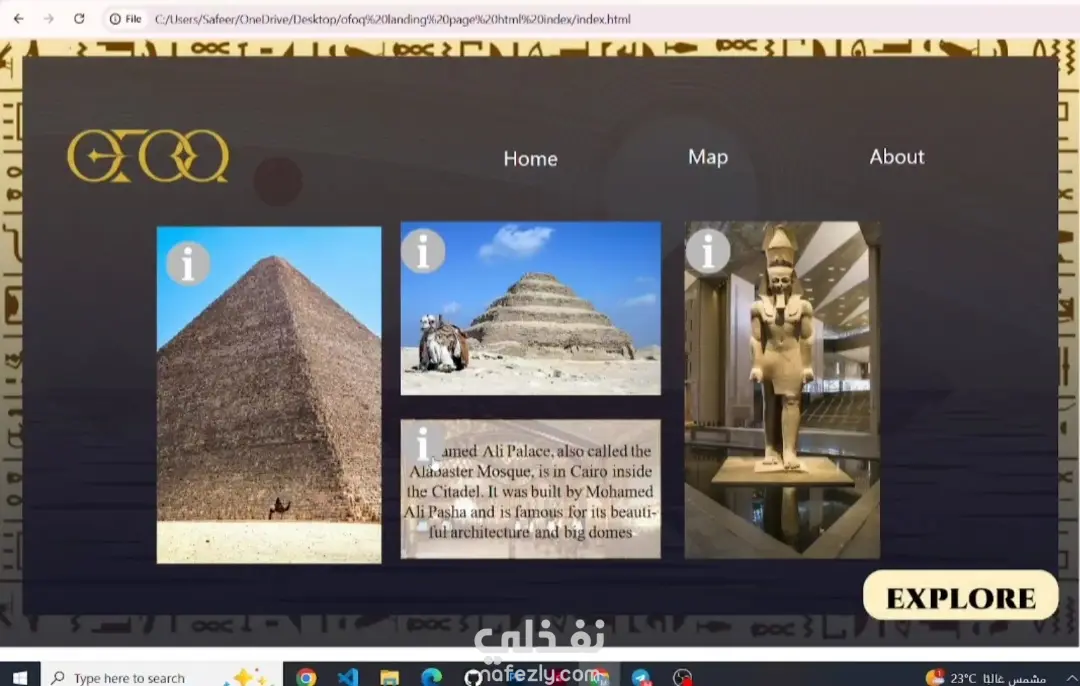The width and height of the screenshot is (1080, 686).
Task: Open Microsoft Edge from the taskbar
Action: pyautogui.click(x=431, y=677)
